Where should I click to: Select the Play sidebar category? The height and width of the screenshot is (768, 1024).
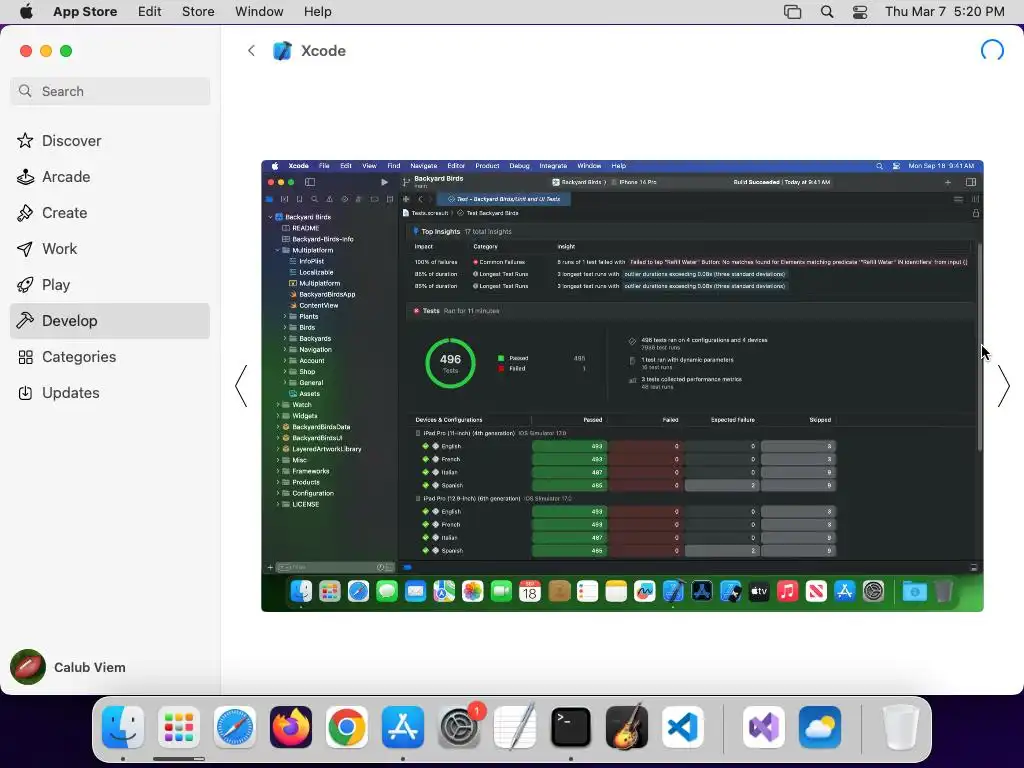110,285
